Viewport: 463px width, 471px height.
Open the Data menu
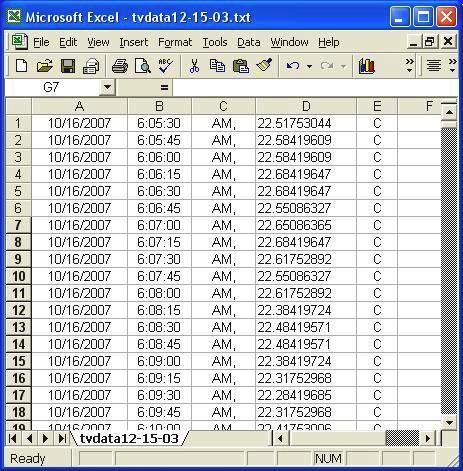249,42
